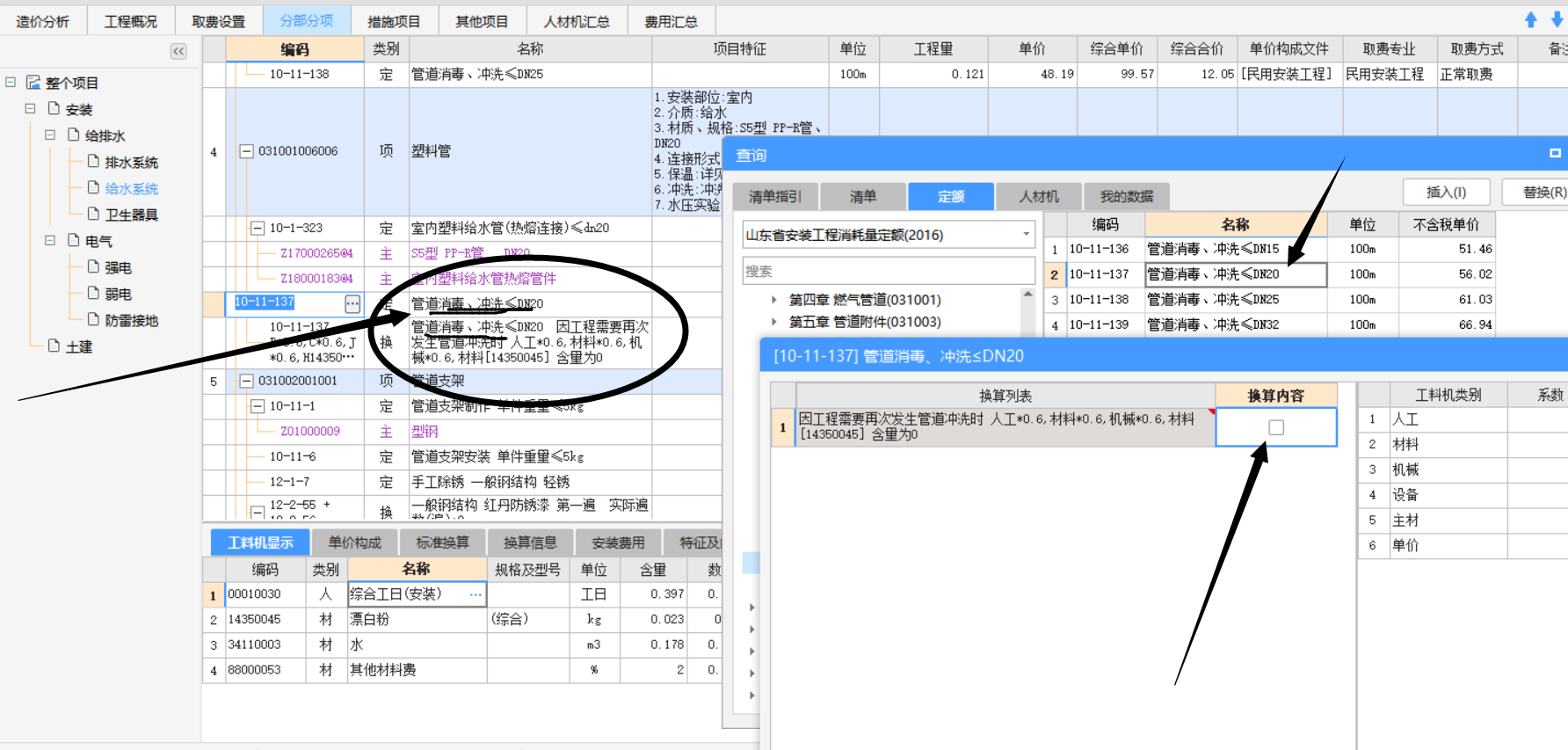1568x750 pixels.
Task: Collapse the 给排水 tree node
Action: [50, 135]
